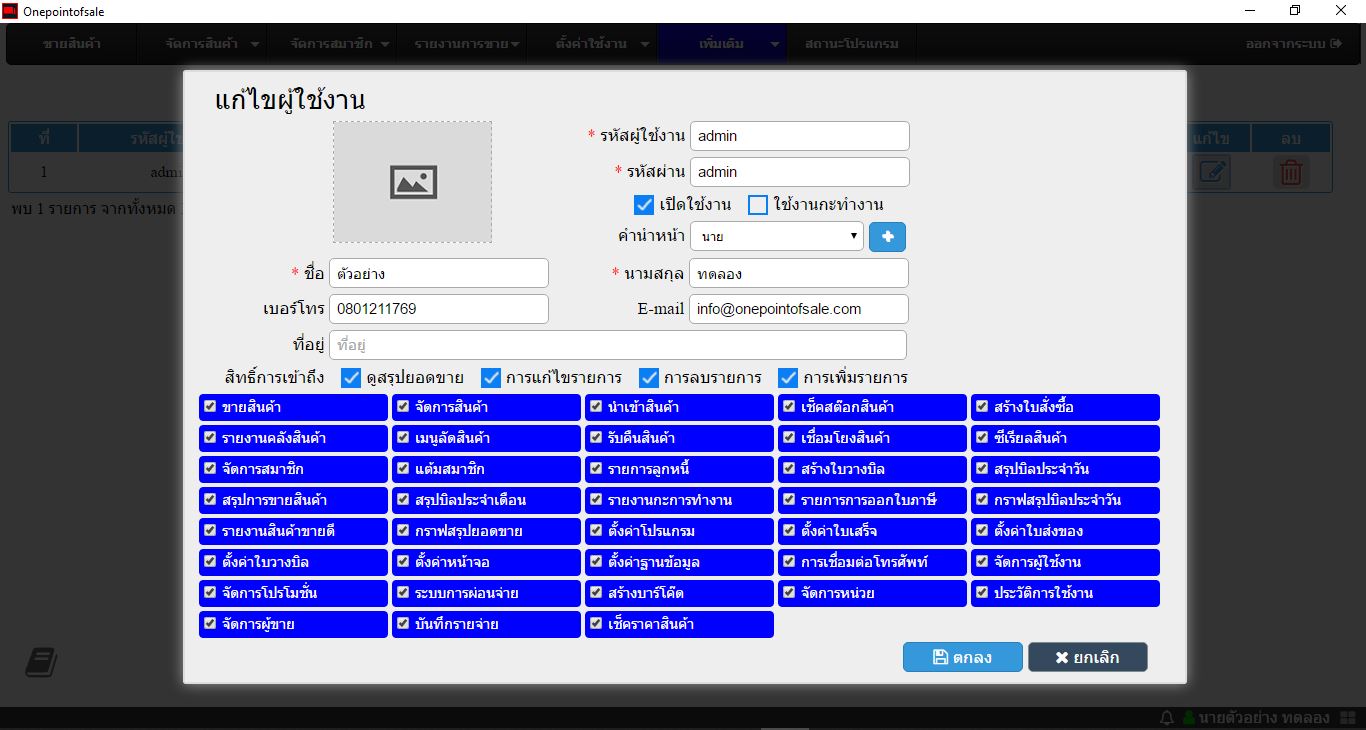Viewport: 1366px width, 730px height.
Task: Enable the ใช้งานกะทำงาน checkbox
Action: tap(758, 205)
